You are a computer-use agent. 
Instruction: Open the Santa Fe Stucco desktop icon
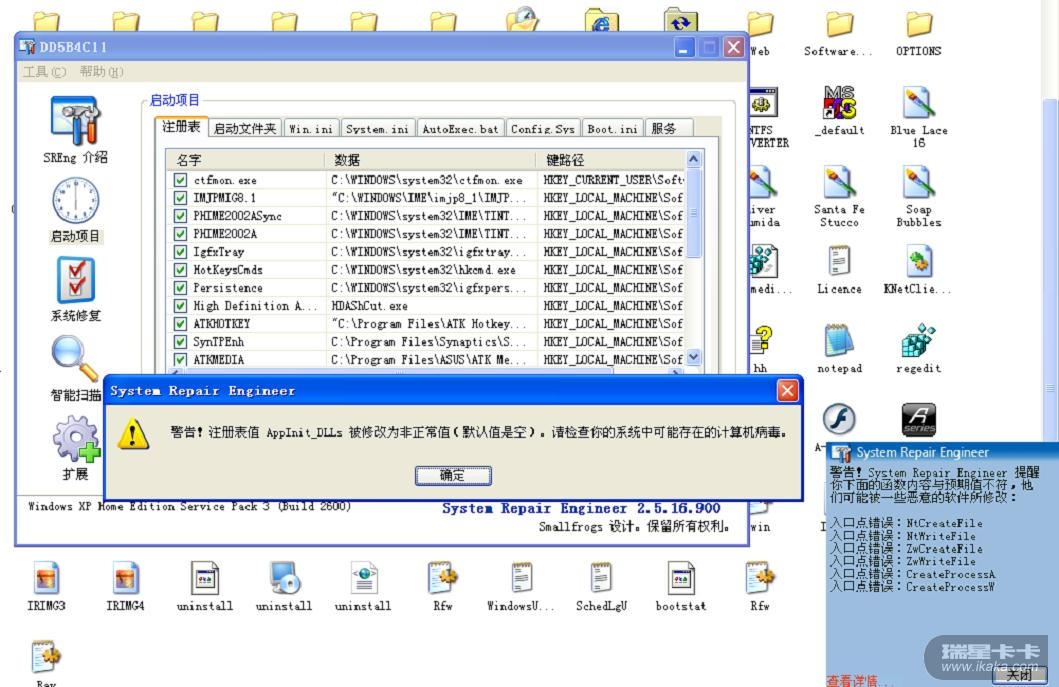point(839,182)
